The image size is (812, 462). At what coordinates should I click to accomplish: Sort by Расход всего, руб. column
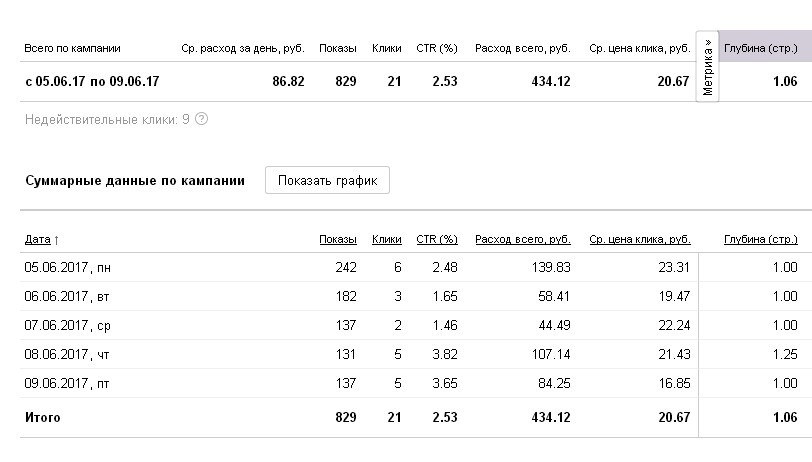(x=523, y=240)
